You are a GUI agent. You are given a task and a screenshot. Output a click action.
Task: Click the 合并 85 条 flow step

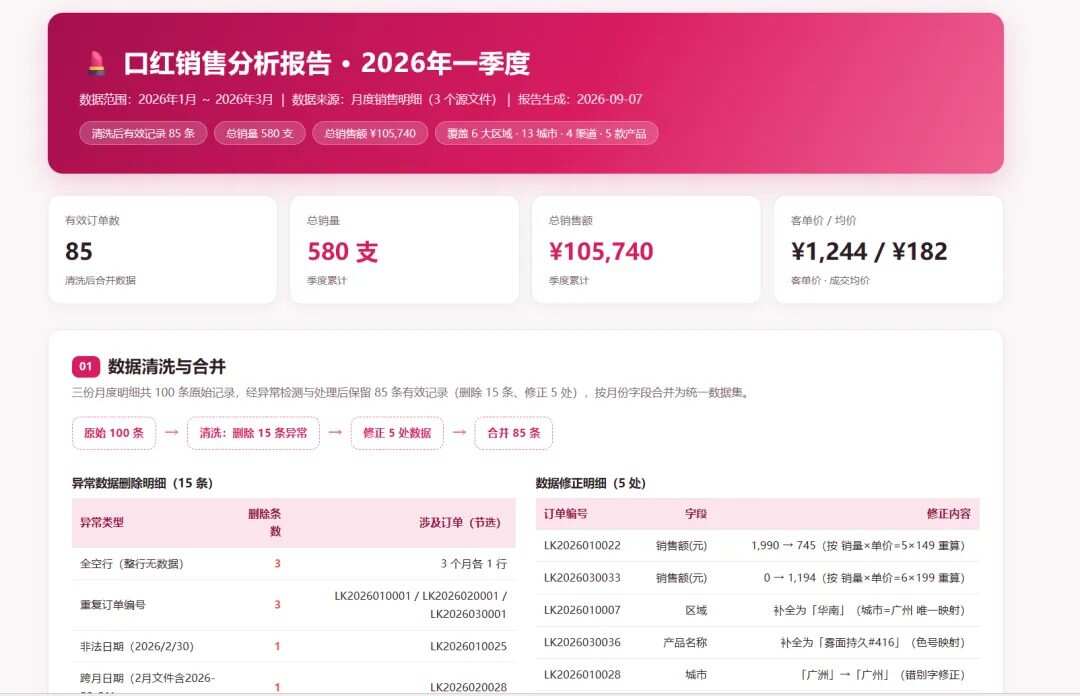click(x=513, y=433)
